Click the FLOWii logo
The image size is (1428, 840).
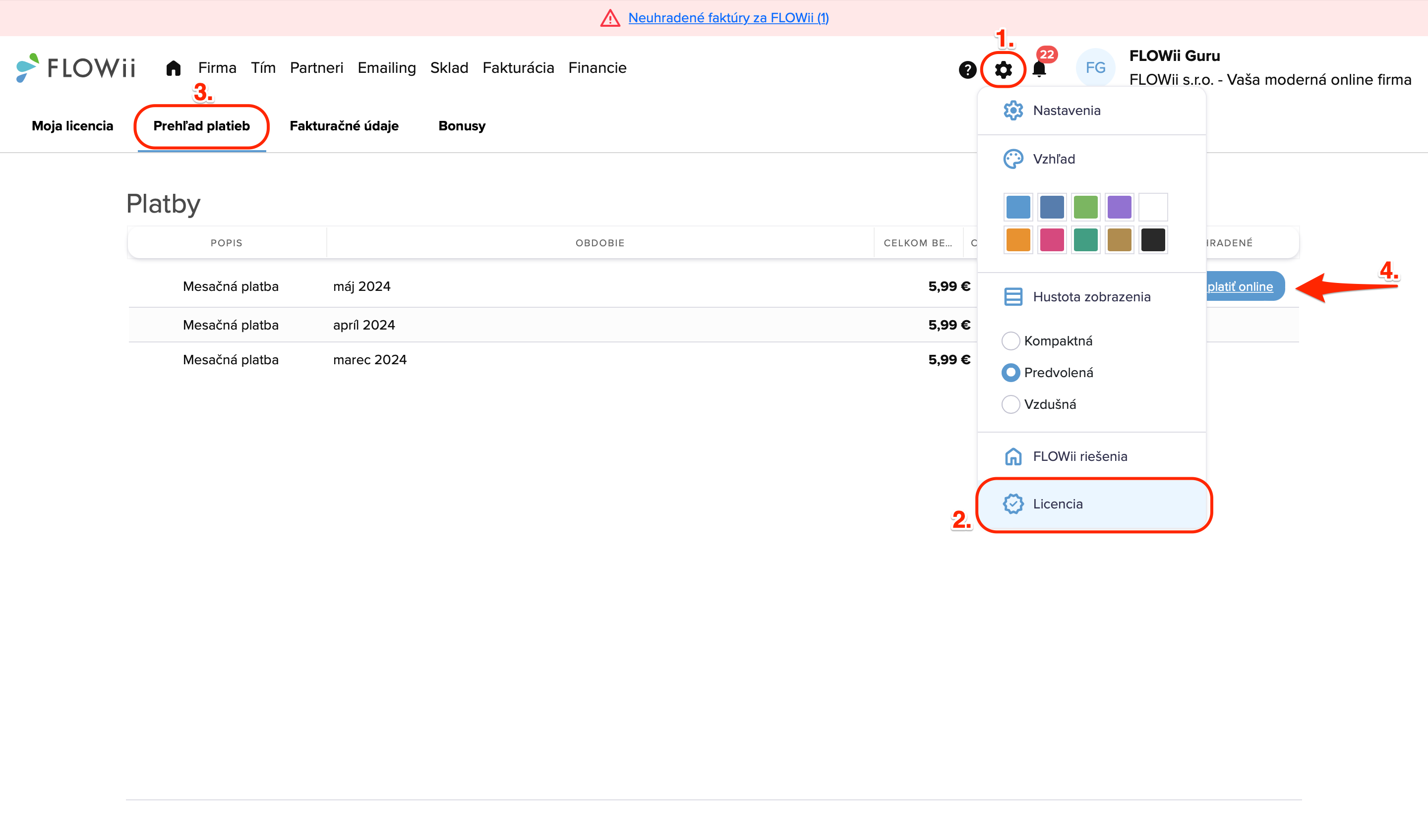[x=76, y=68]
